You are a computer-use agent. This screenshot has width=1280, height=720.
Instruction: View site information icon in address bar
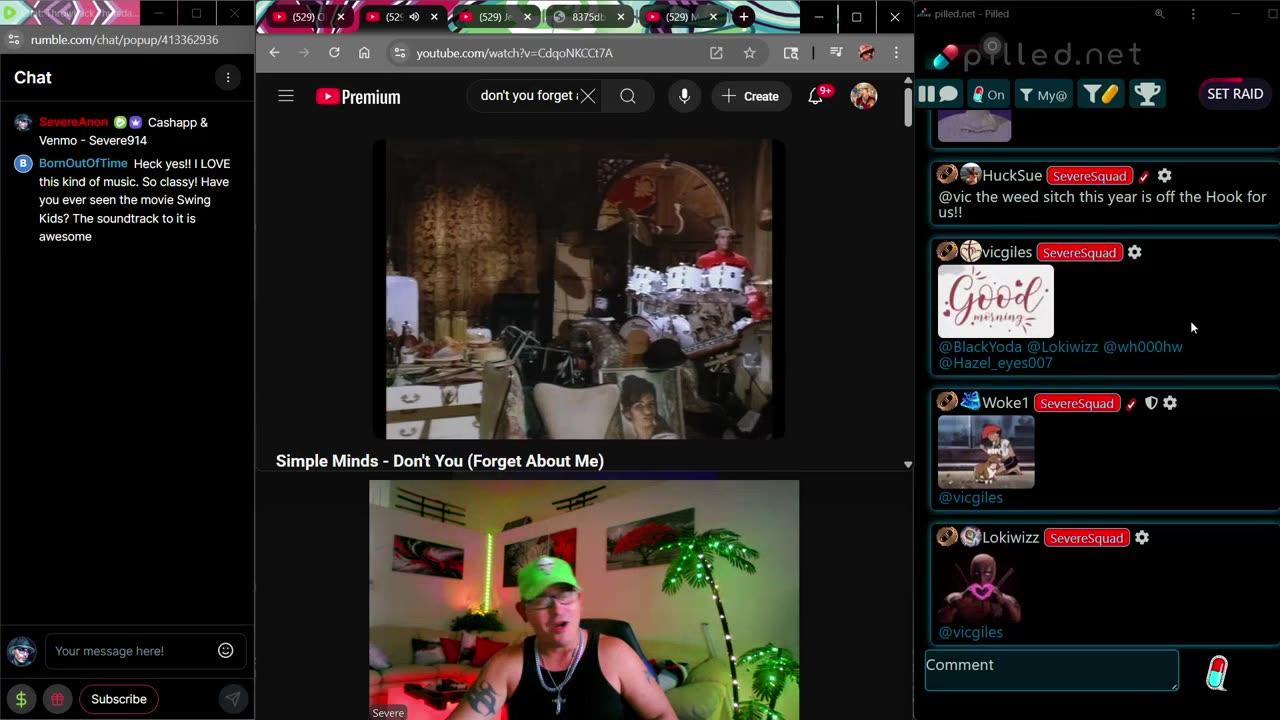coord(399,53)
